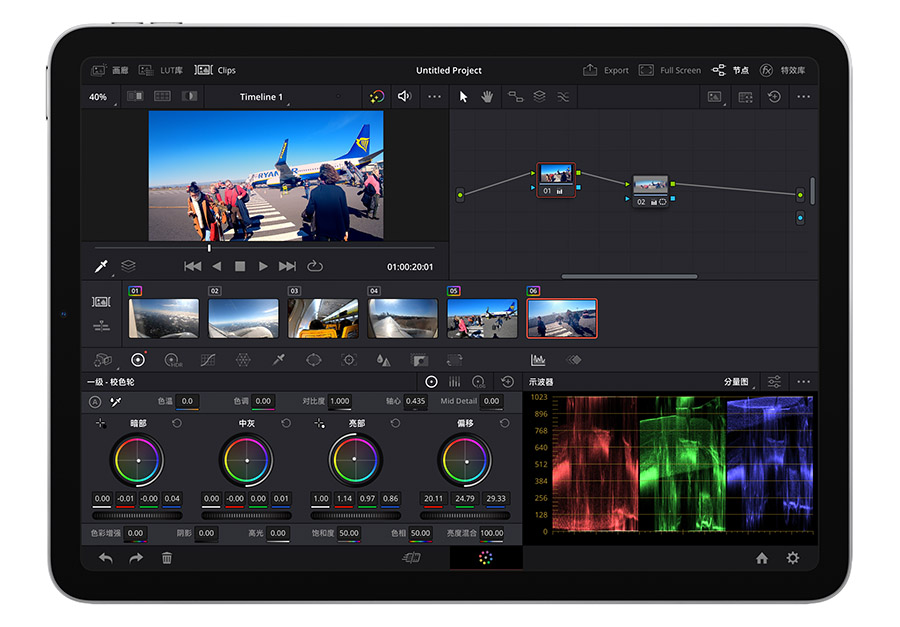
Task: Open the HDR color wheels palette
Action: click(x=173, y=360)
